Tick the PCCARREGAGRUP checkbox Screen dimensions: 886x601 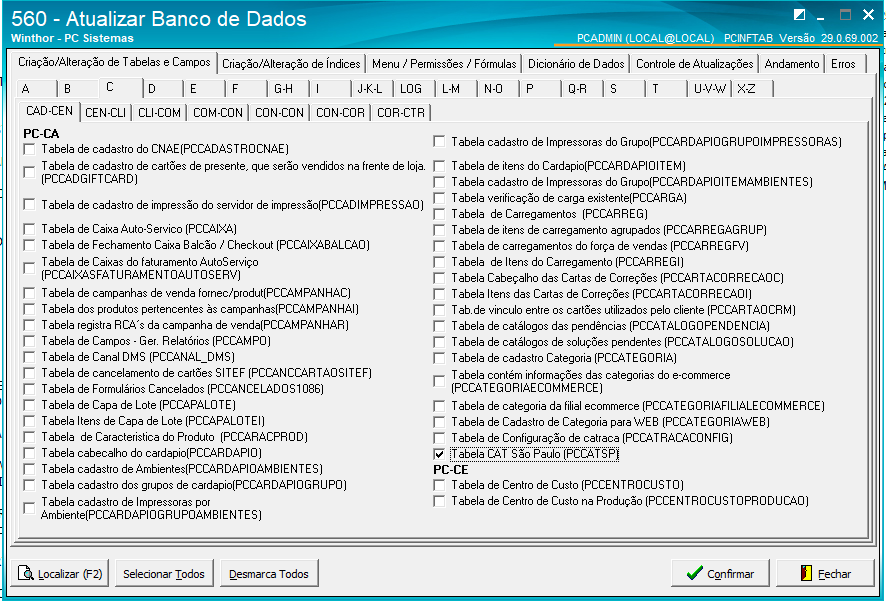click(x=439, y=230)
